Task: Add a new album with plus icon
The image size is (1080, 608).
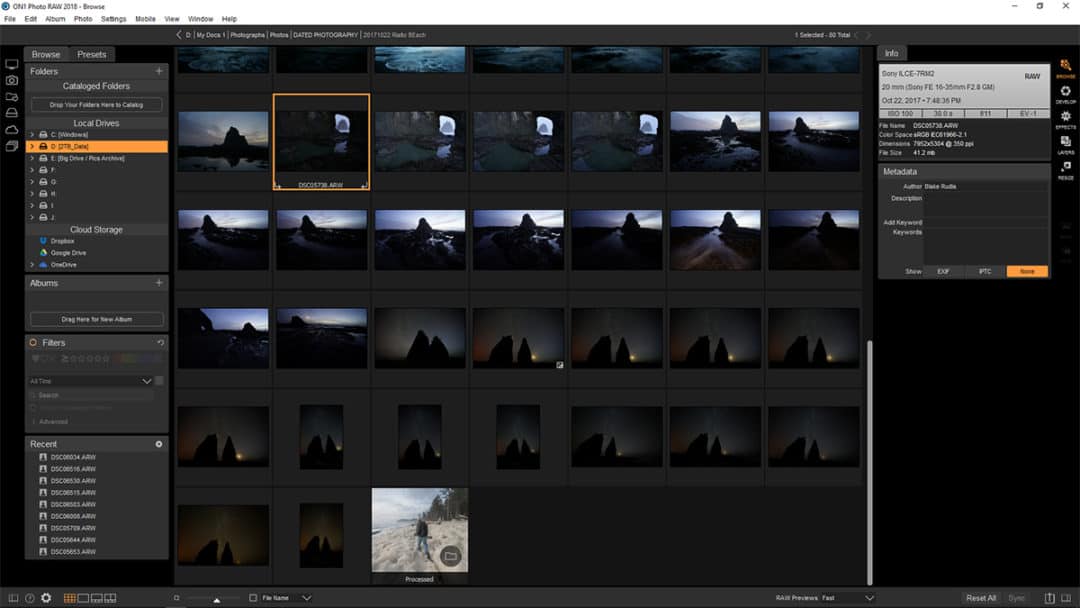Action: coord(159,283)
